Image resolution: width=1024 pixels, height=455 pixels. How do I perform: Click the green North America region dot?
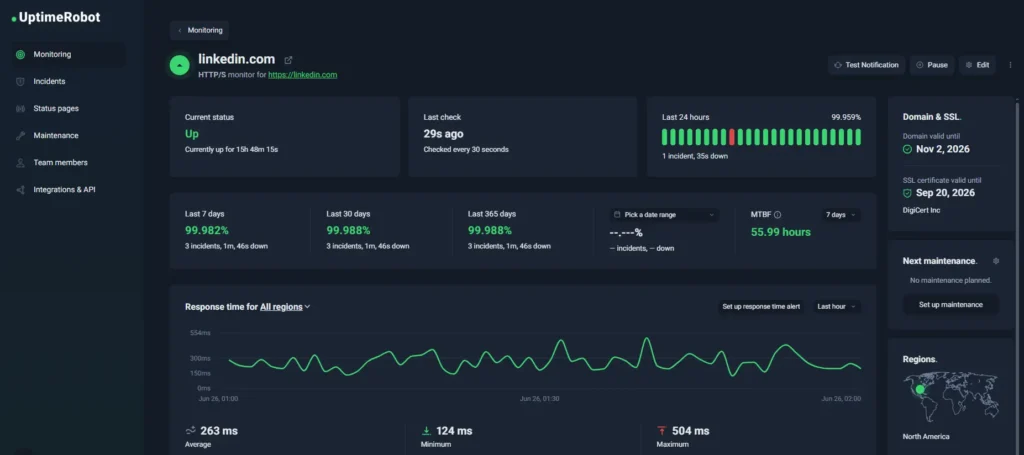click(921, 390)
